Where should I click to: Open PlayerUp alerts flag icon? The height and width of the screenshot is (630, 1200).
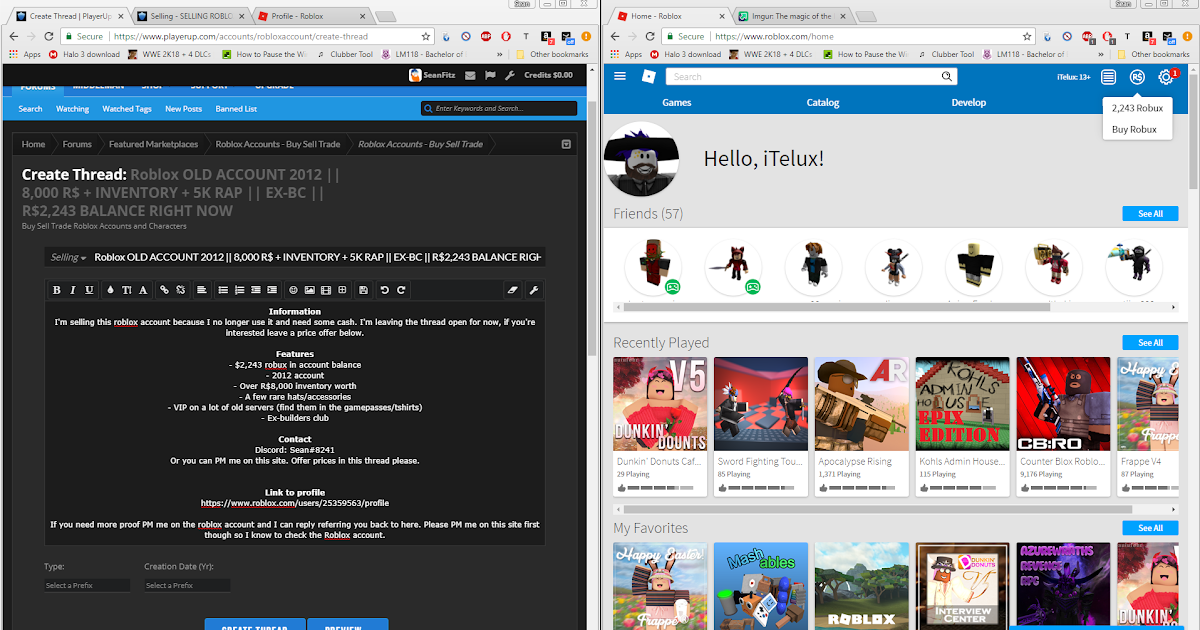click(490, 75)
